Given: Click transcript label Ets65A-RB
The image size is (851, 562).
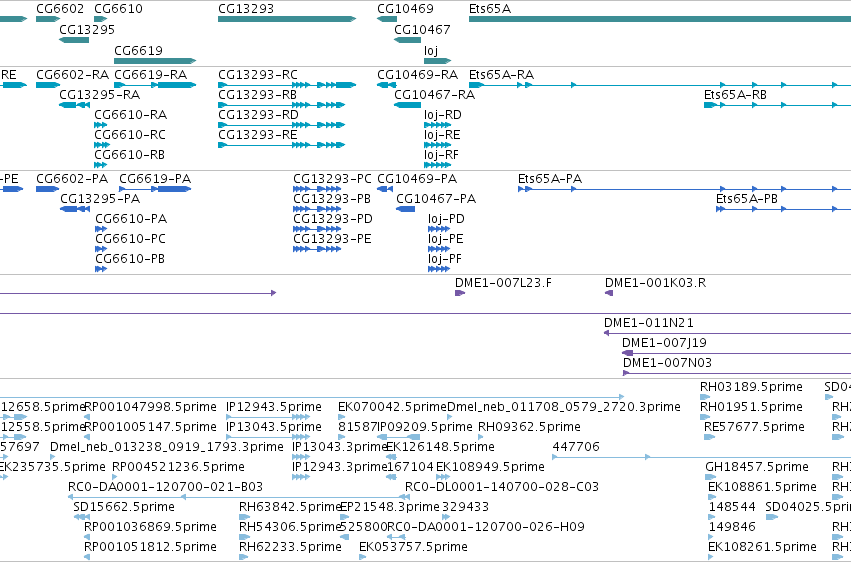Looking at the screenshot, I should [735, 95].
